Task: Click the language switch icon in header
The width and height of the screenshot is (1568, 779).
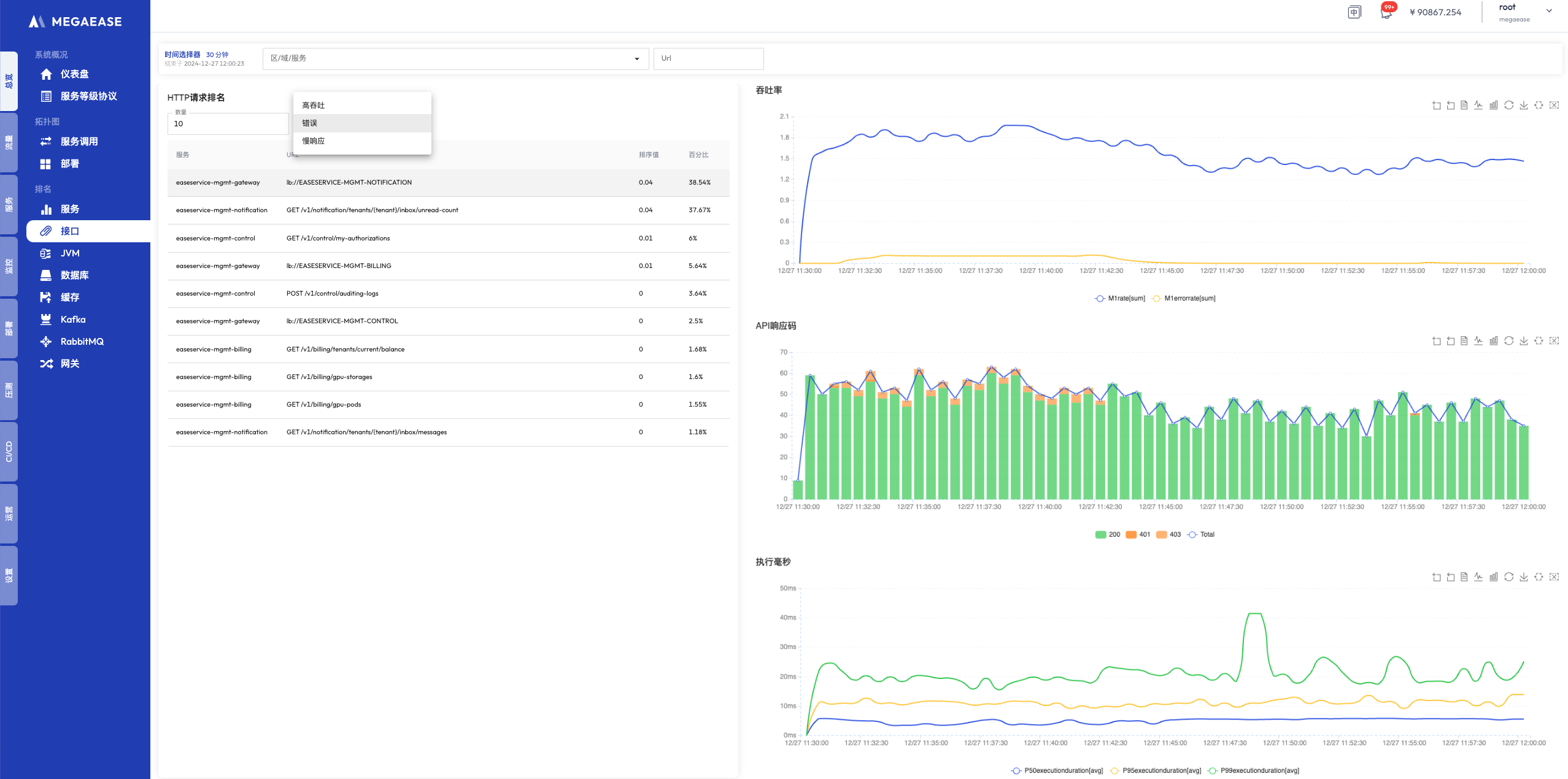Action: click(1354, 12)
